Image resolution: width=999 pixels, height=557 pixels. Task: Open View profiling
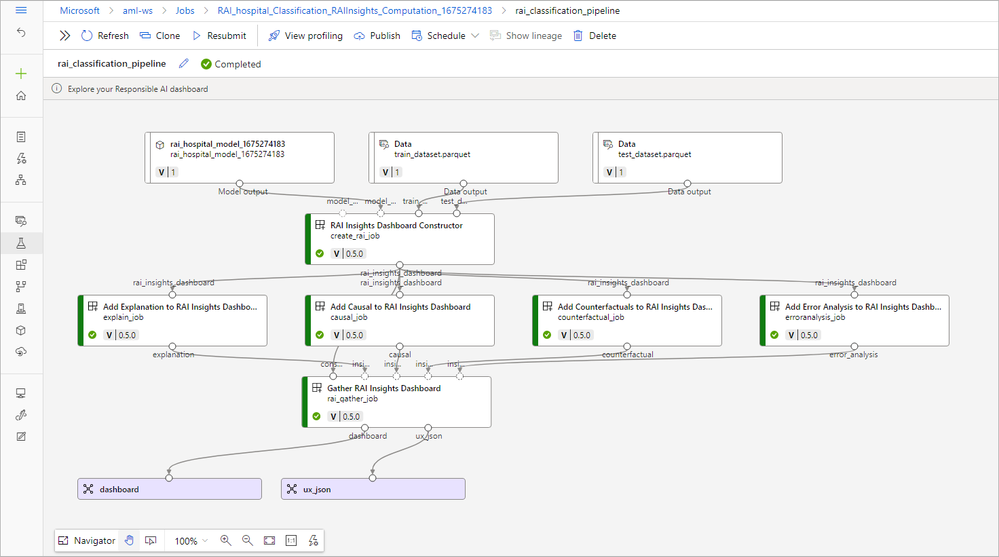pos(305,36)
